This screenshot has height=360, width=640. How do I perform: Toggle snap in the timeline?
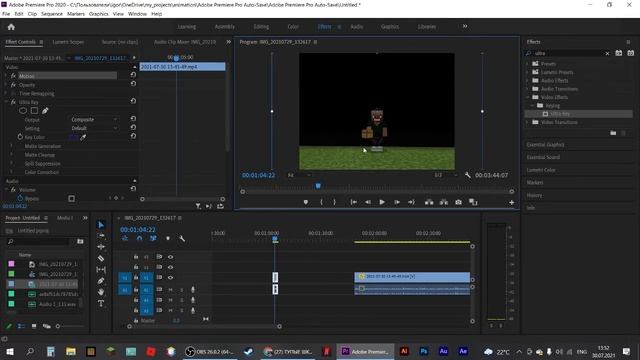(x=139, y=238)
